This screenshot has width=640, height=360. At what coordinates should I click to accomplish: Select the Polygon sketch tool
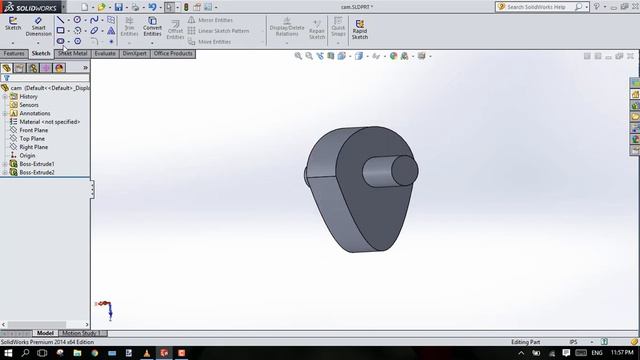(x=78, y=41)
